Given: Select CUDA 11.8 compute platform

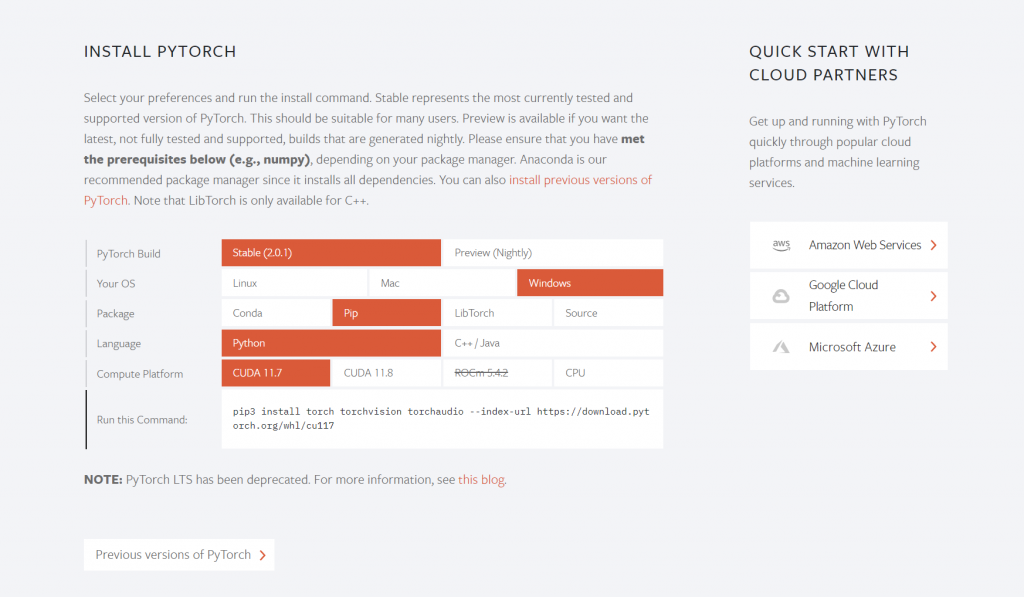Looking at the screenshot, I should pyautogui.click(x=387, y=373).
